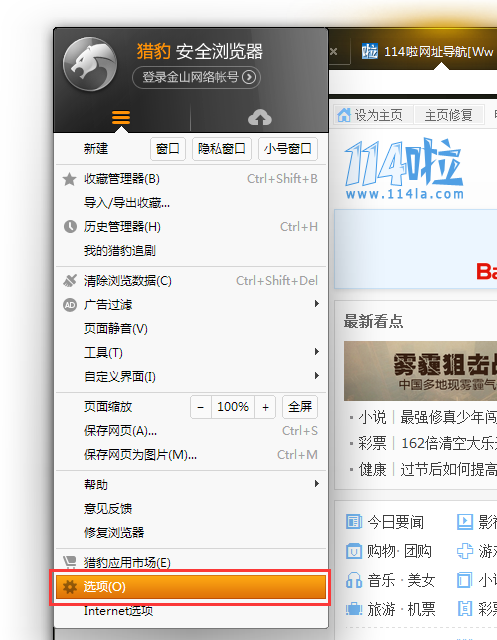Expand the 工具(T) submenu arrow
497x640 pixels.
[317, 352]
